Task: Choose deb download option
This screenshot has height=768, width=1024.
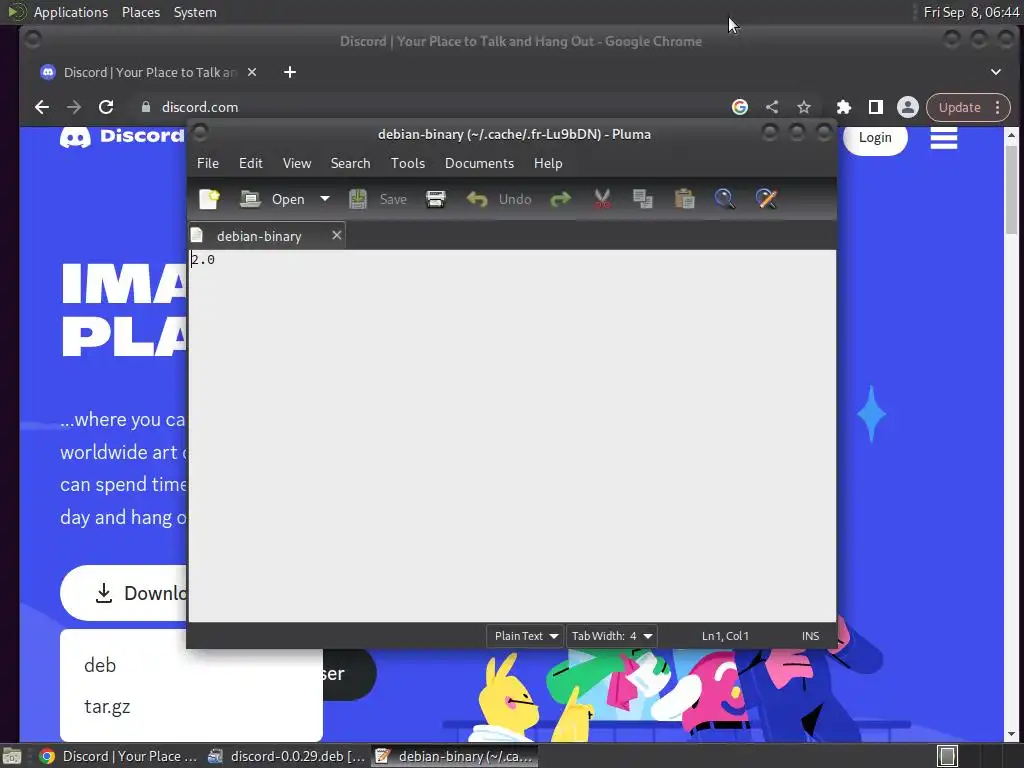Action: (100, 665)
